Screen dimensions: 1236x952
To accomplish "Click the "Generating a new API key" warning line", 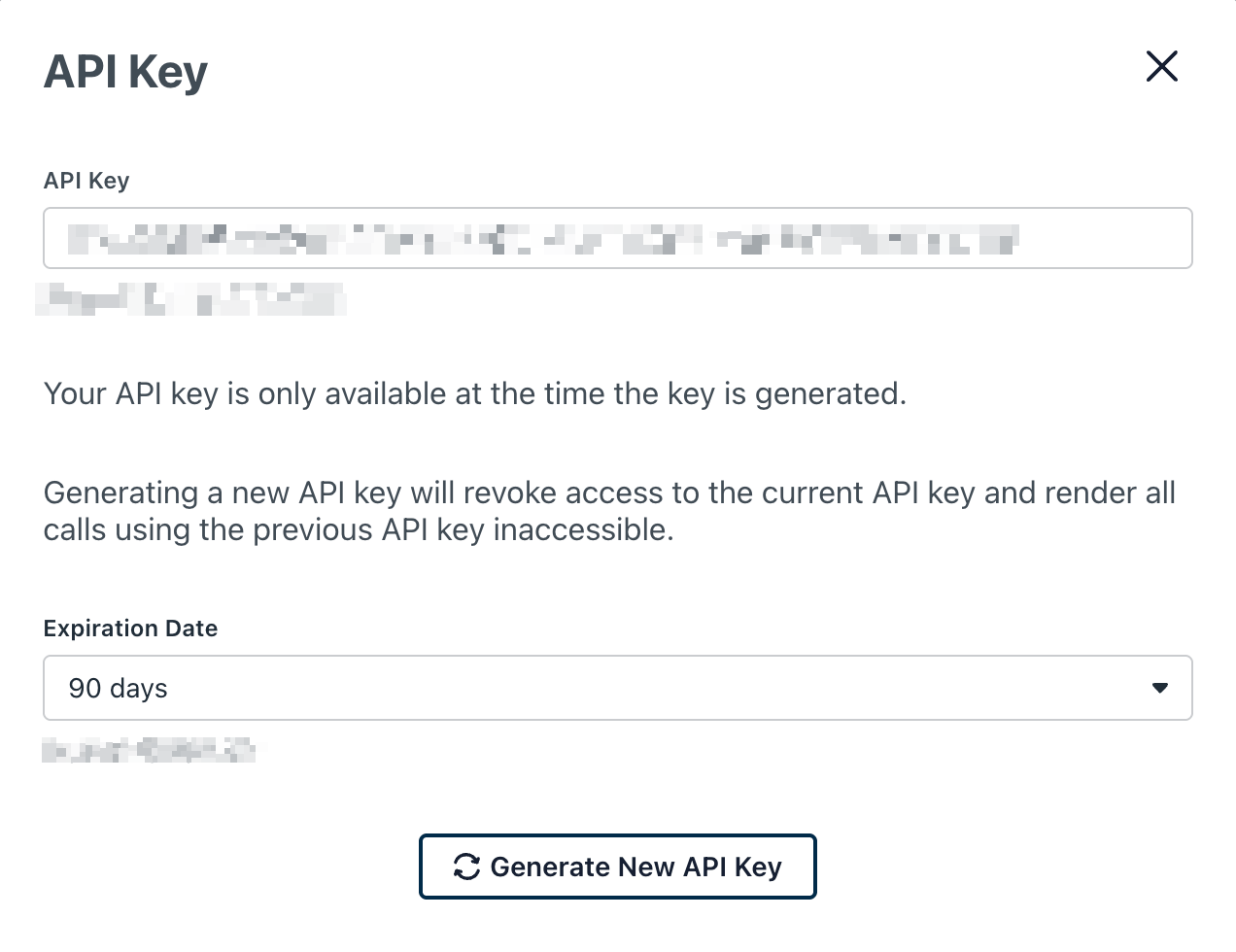I will coord(609,493).
